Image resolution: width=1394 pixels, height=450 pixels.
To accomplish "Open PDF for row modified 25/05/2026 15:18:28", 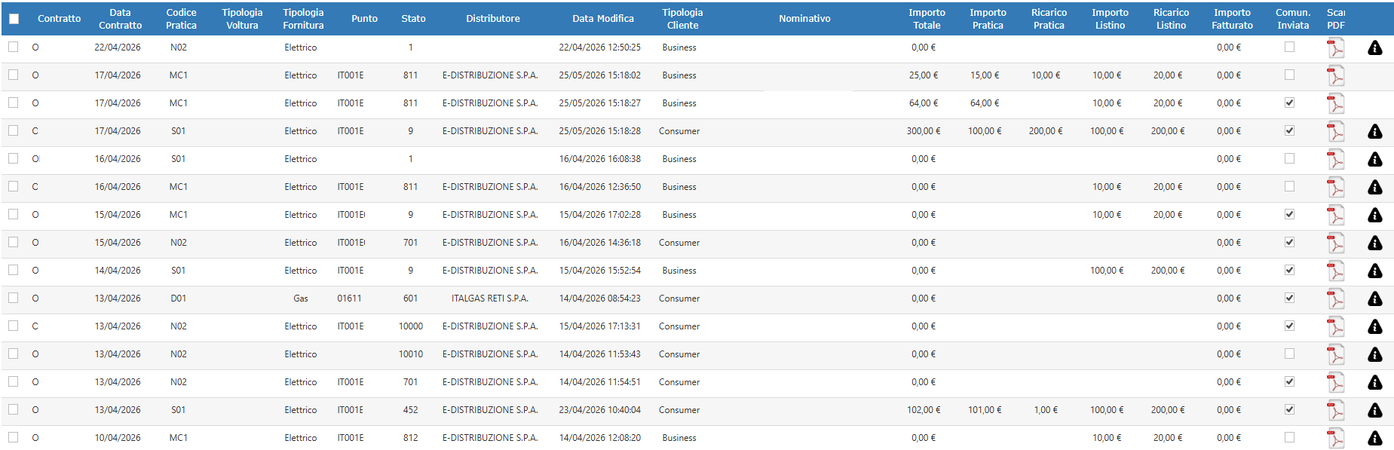I will click(1336, 132).
